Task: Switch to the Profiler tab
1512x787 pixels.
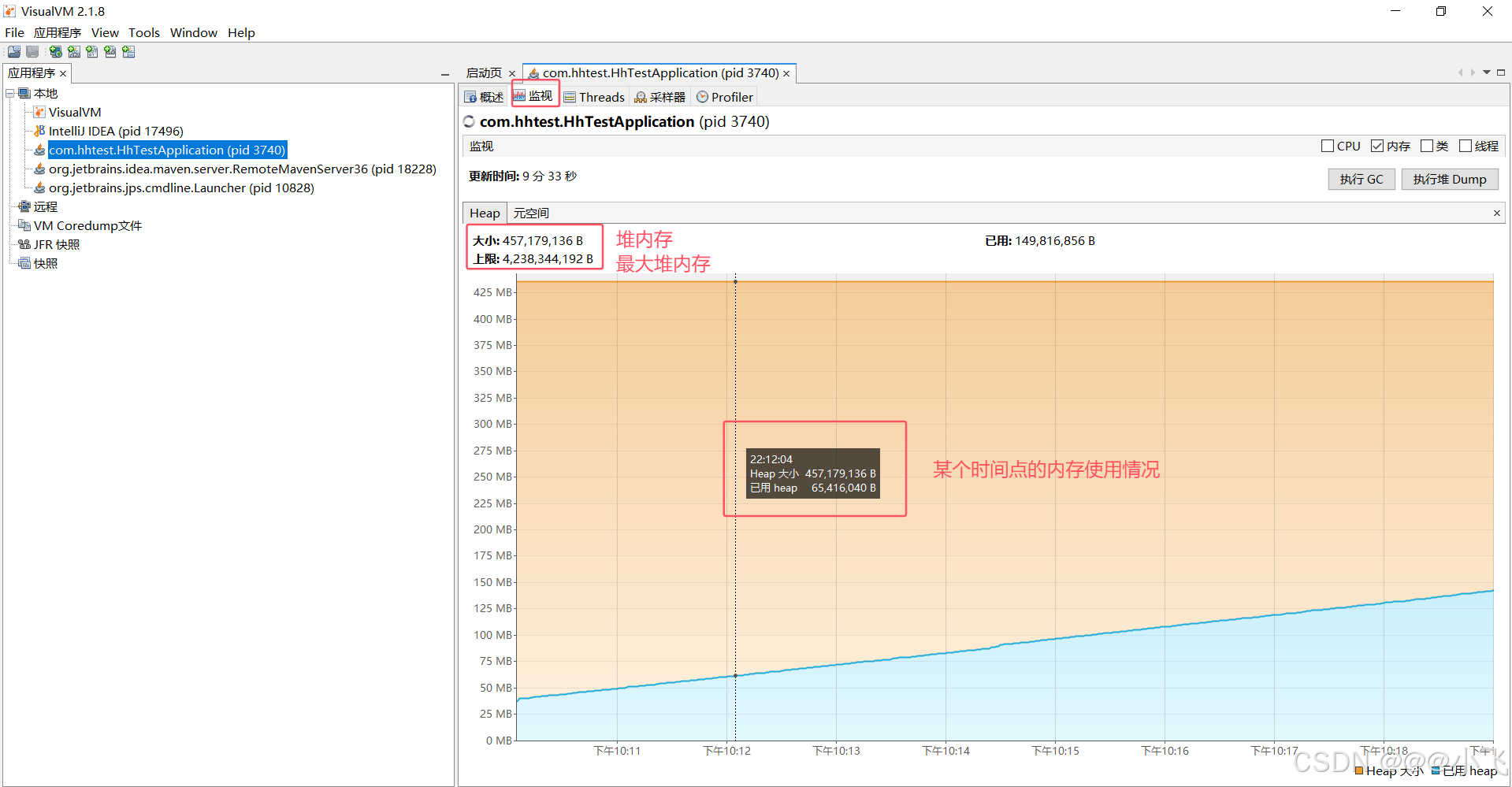Action: coord(725,98)
